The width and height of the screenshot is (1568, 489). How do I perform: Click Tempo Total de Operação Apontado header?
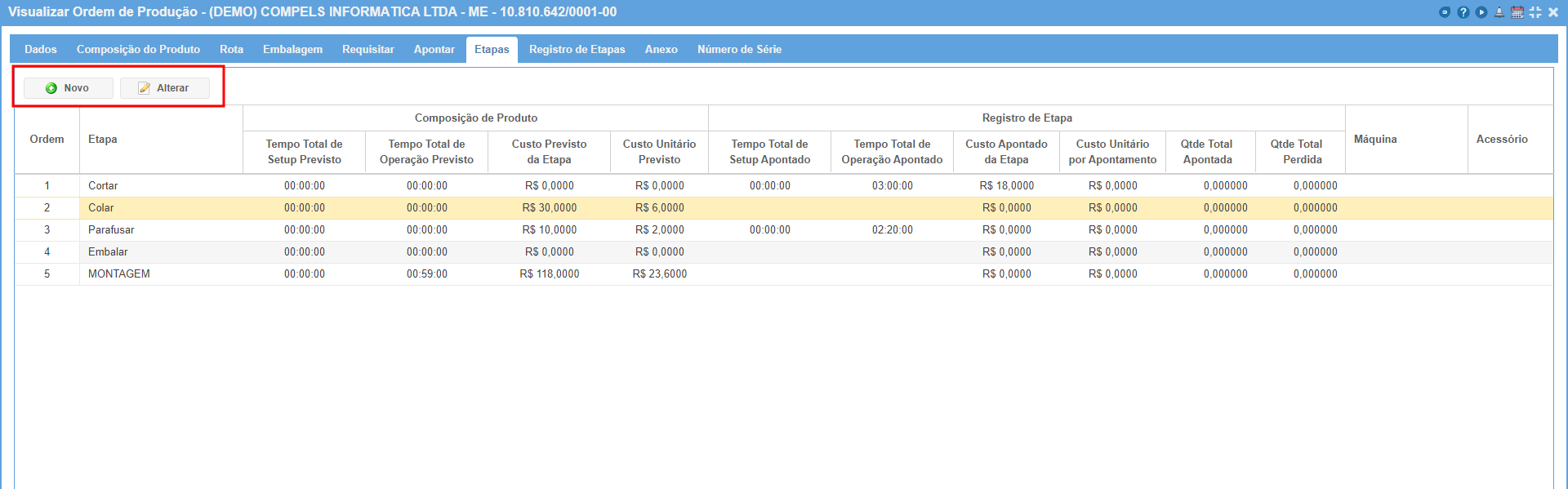coord(892,152)
